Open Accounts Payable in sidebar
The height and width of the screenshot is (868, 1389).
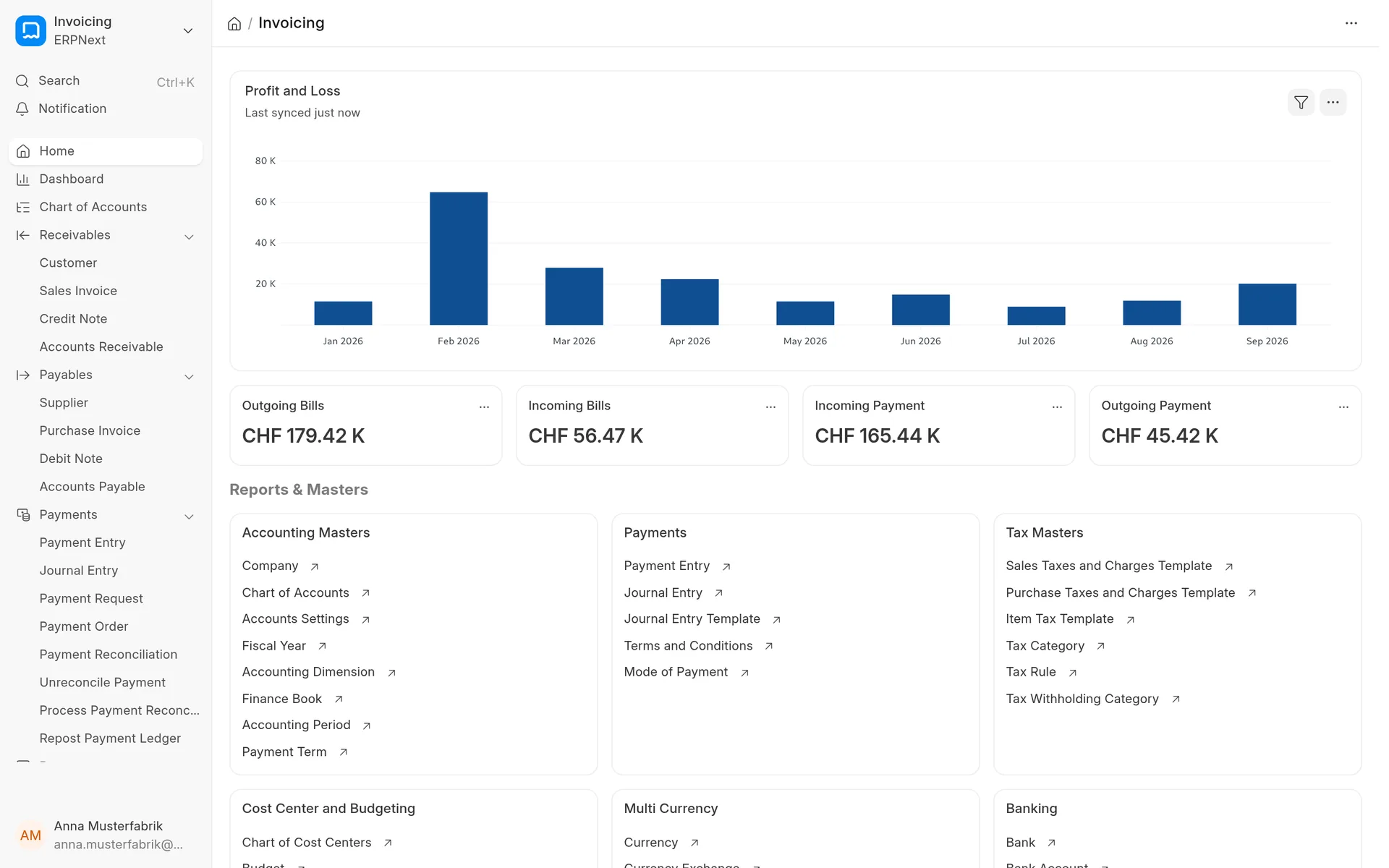tap(92, 487)
